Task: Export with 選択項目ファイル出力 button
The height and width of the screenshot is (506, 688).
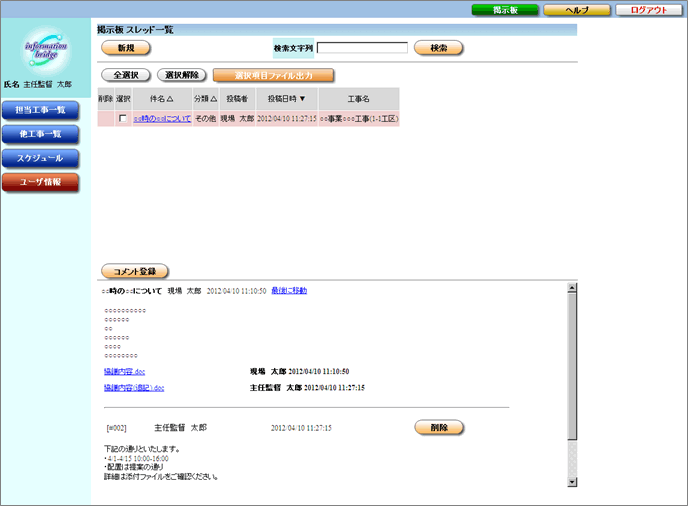Action: [x=273, y=75]
